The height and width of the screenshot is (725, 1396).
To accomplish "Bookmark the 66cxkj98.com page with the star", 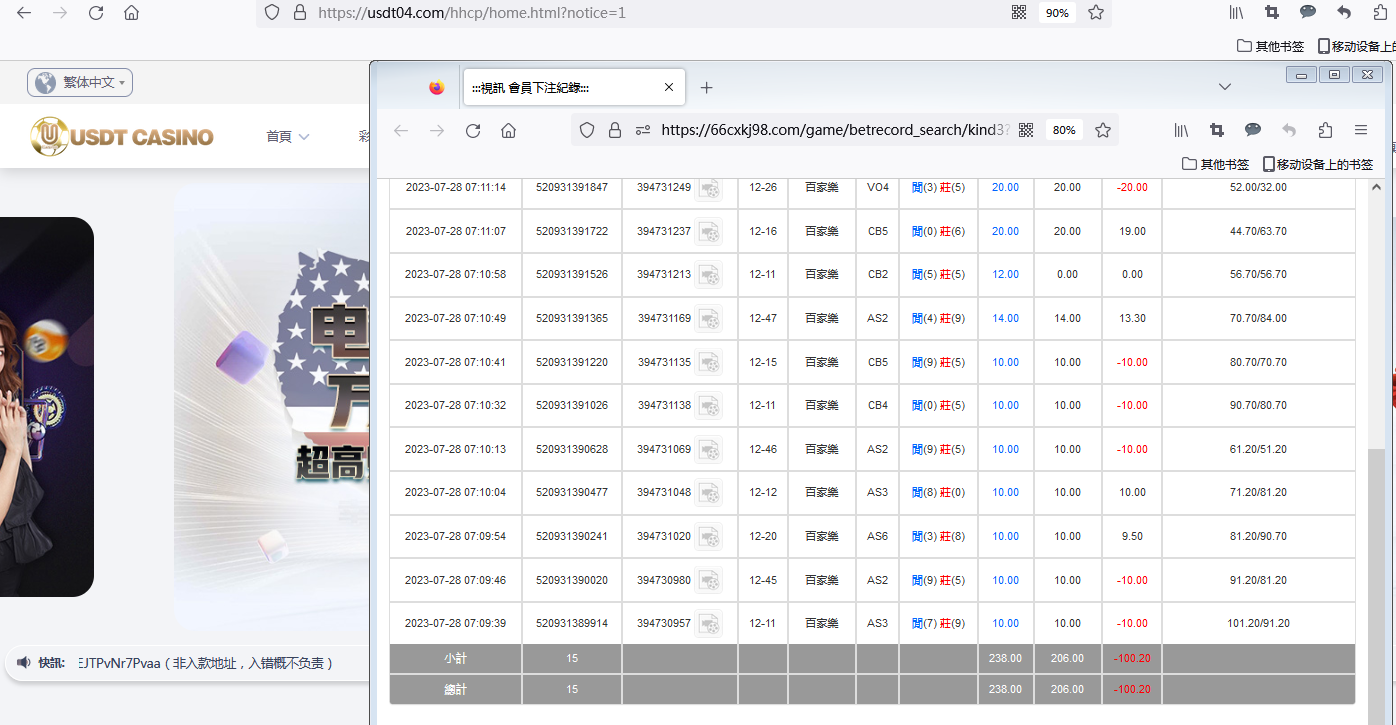I will pos(1103,130).
